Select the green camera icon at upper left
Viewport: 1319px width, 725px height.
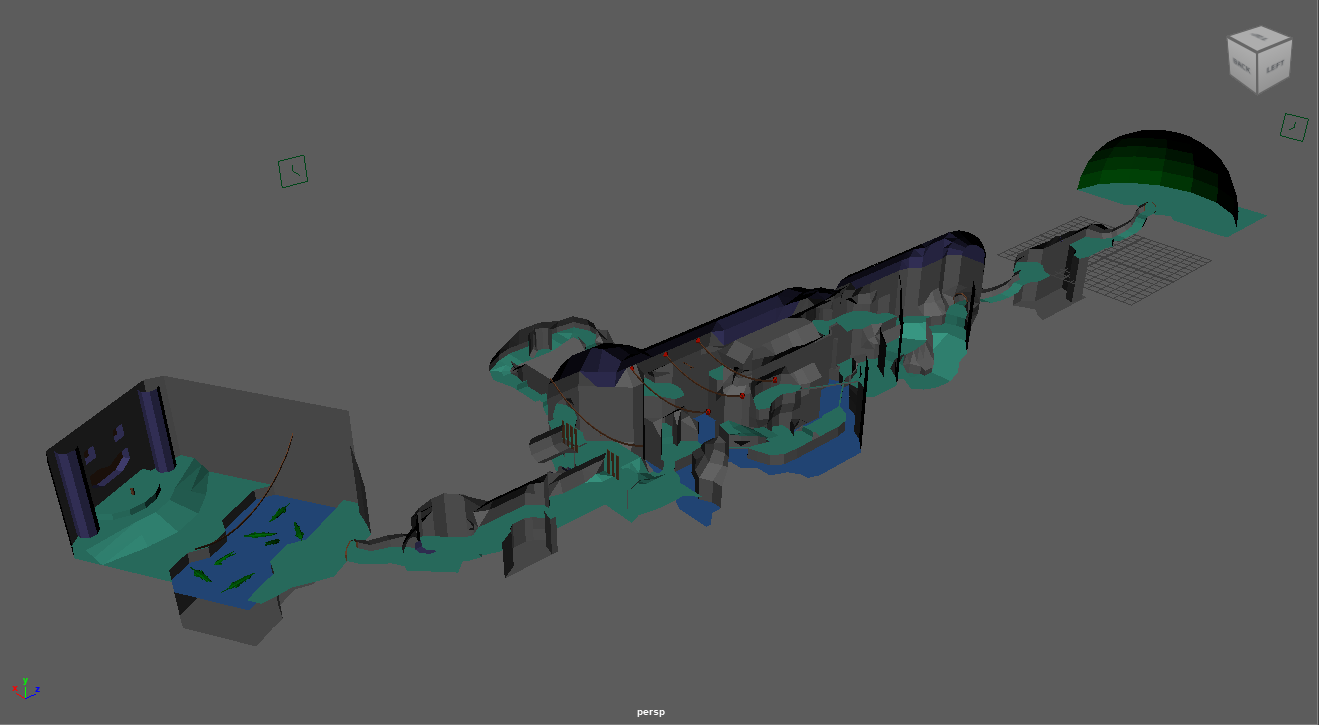(x=293, y=171)
